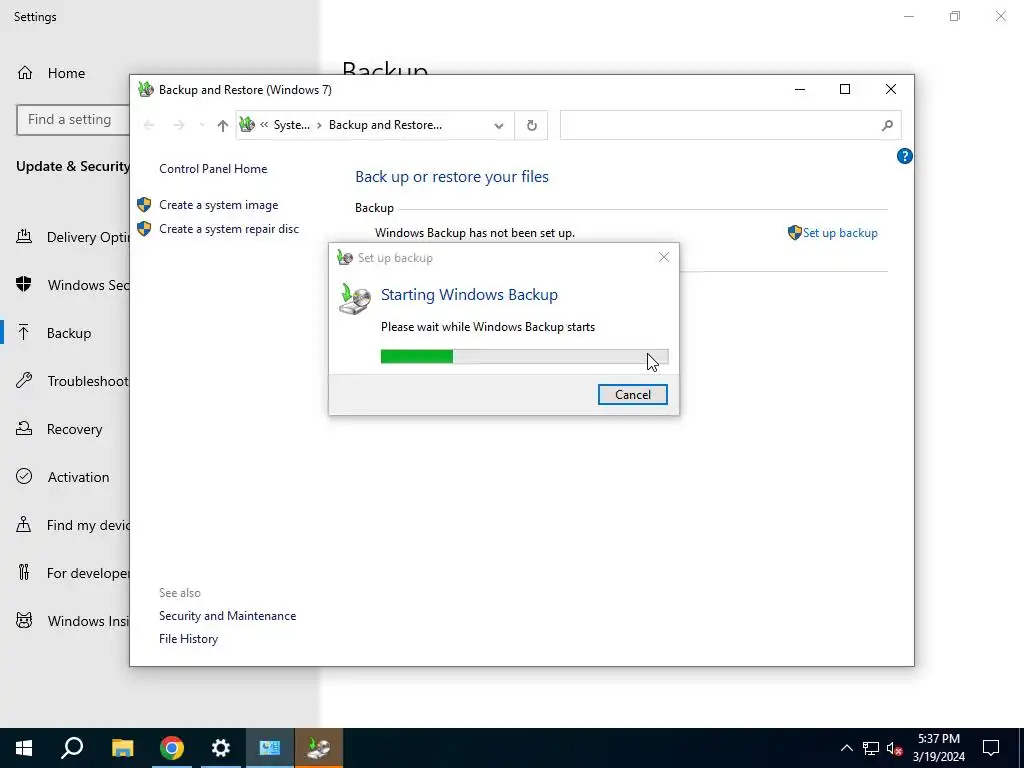Open Windows Insider Program in Settings
This screenshot has height=768, width=1024.
[x=72, y=620]
